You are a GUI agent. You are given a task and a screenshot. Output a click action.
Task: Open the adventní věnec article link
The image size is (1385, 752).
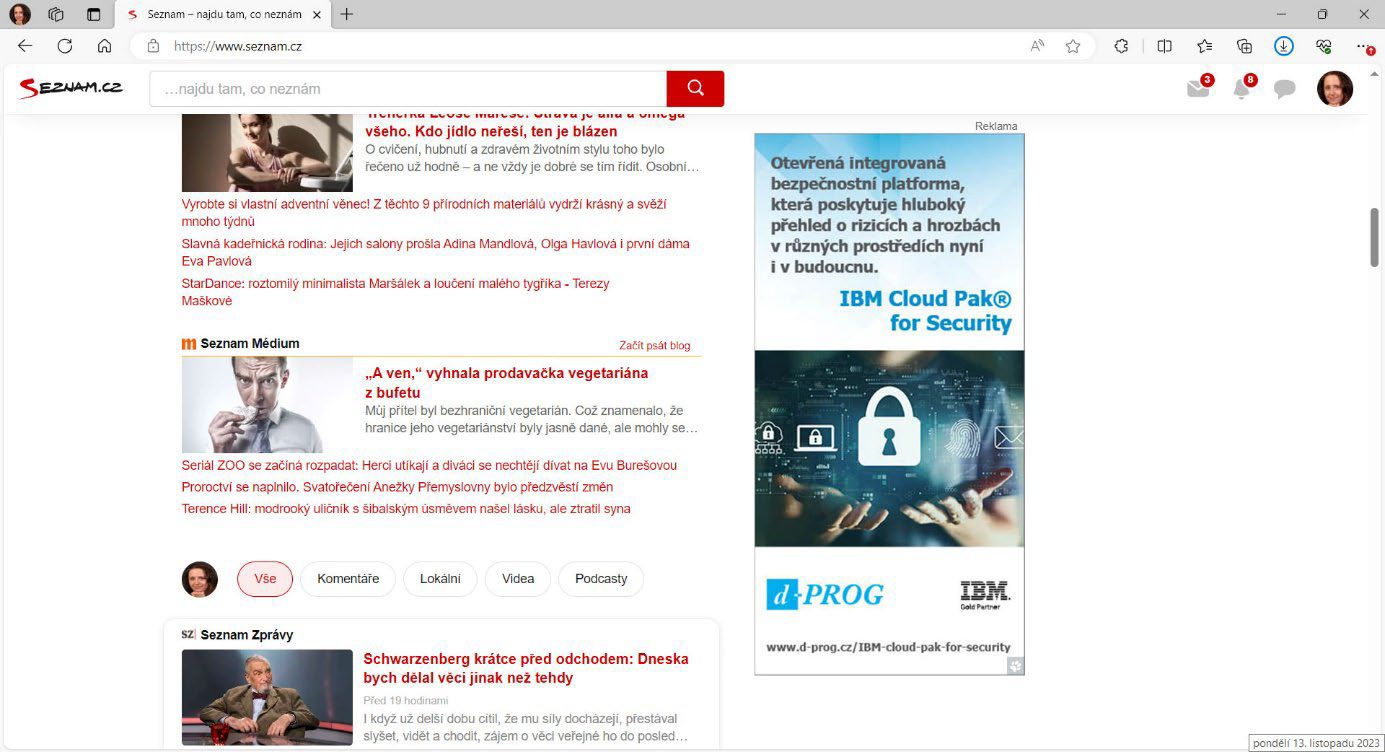coord(424,212)
